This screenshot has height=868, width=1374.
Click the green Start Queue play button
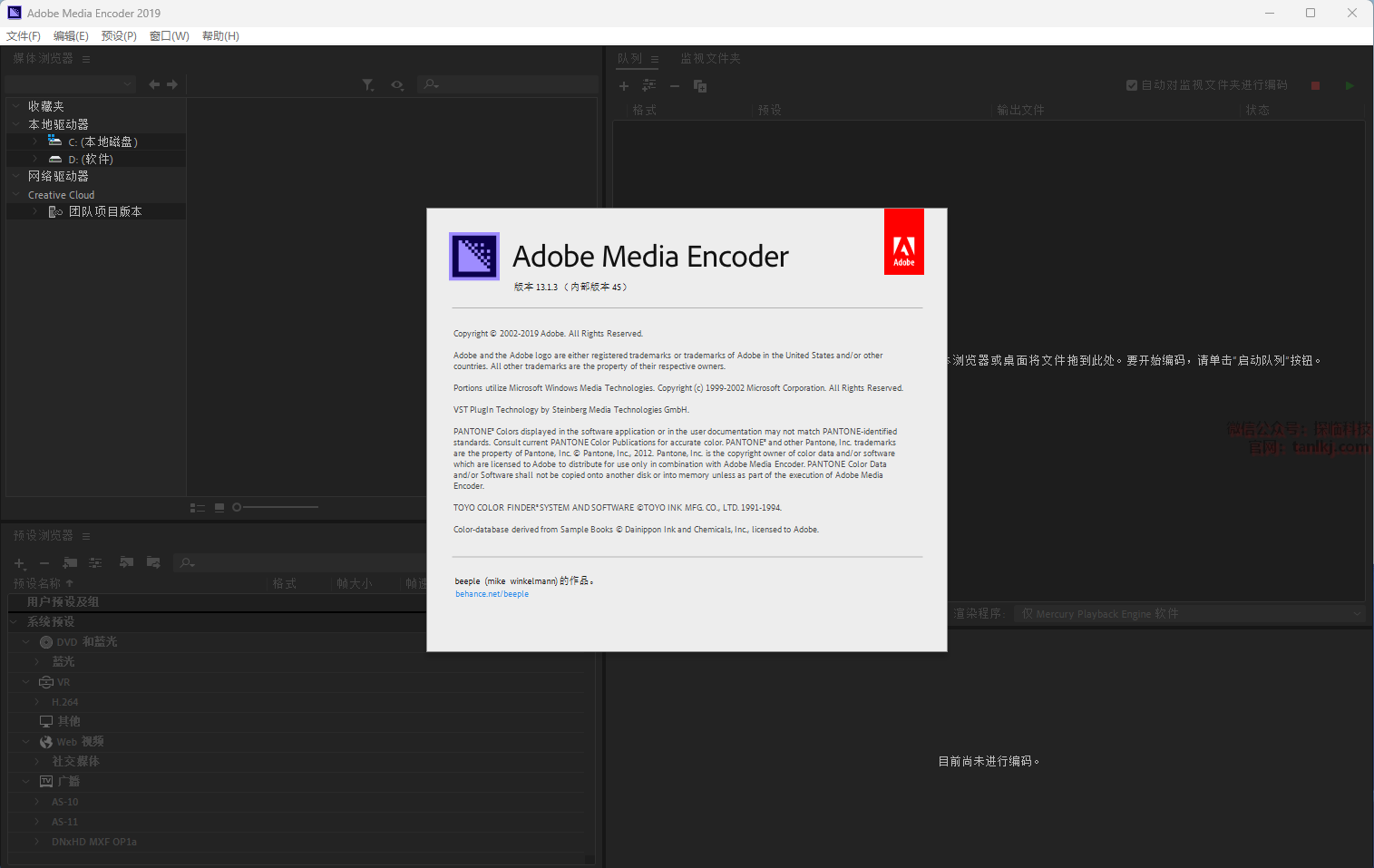point(1350,85)
